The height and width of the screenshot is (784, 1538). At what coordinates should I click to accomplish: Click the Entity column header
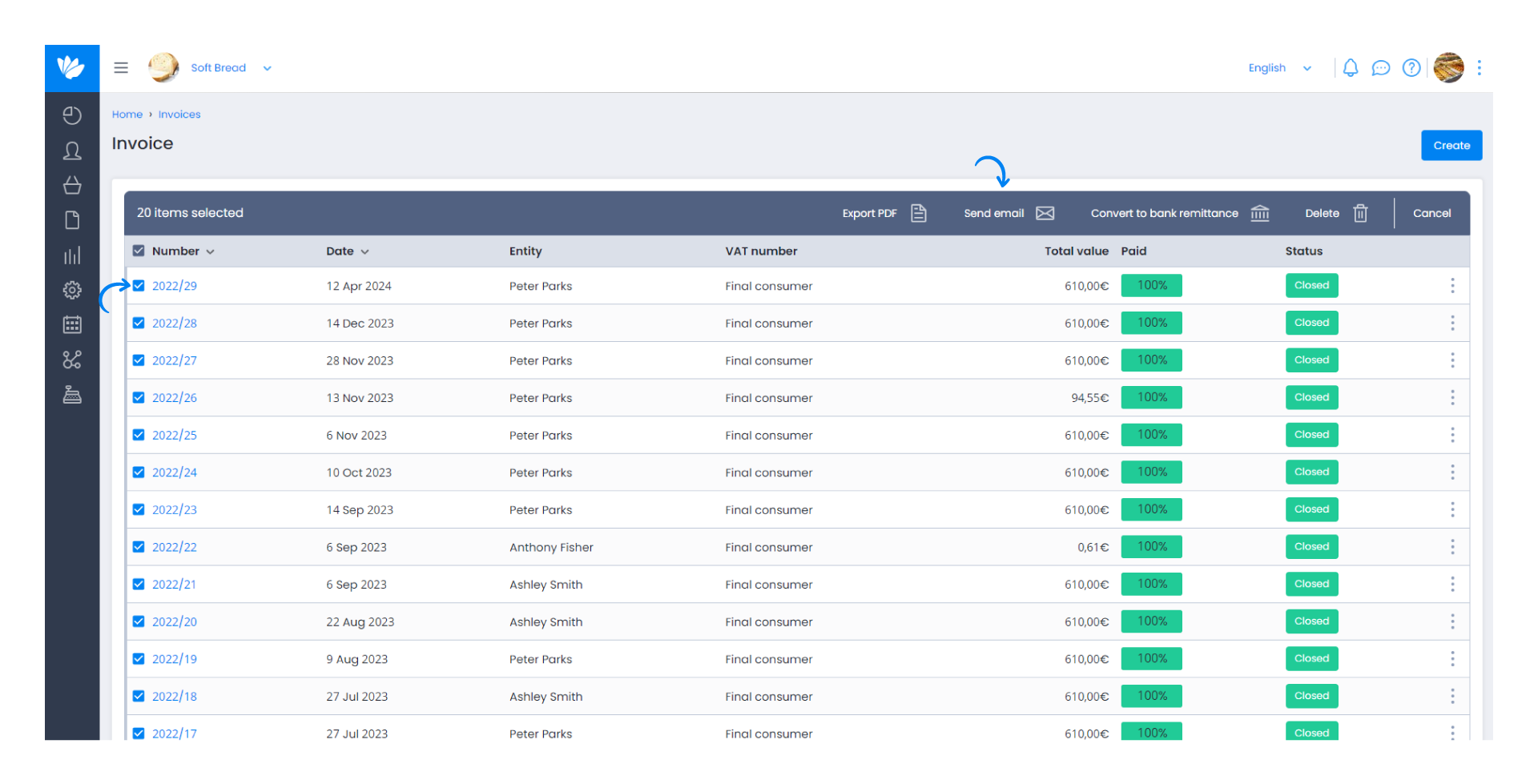tap(525, 251)
